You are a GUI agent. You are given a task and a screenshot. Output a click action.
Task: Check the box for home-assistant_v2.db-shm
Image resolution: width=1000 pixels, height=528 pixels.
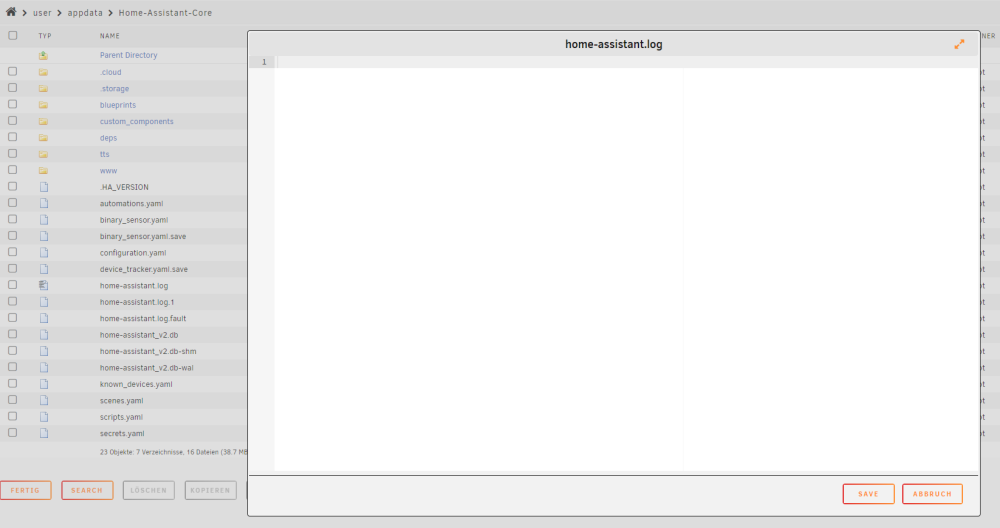click(x=13, y=351)
